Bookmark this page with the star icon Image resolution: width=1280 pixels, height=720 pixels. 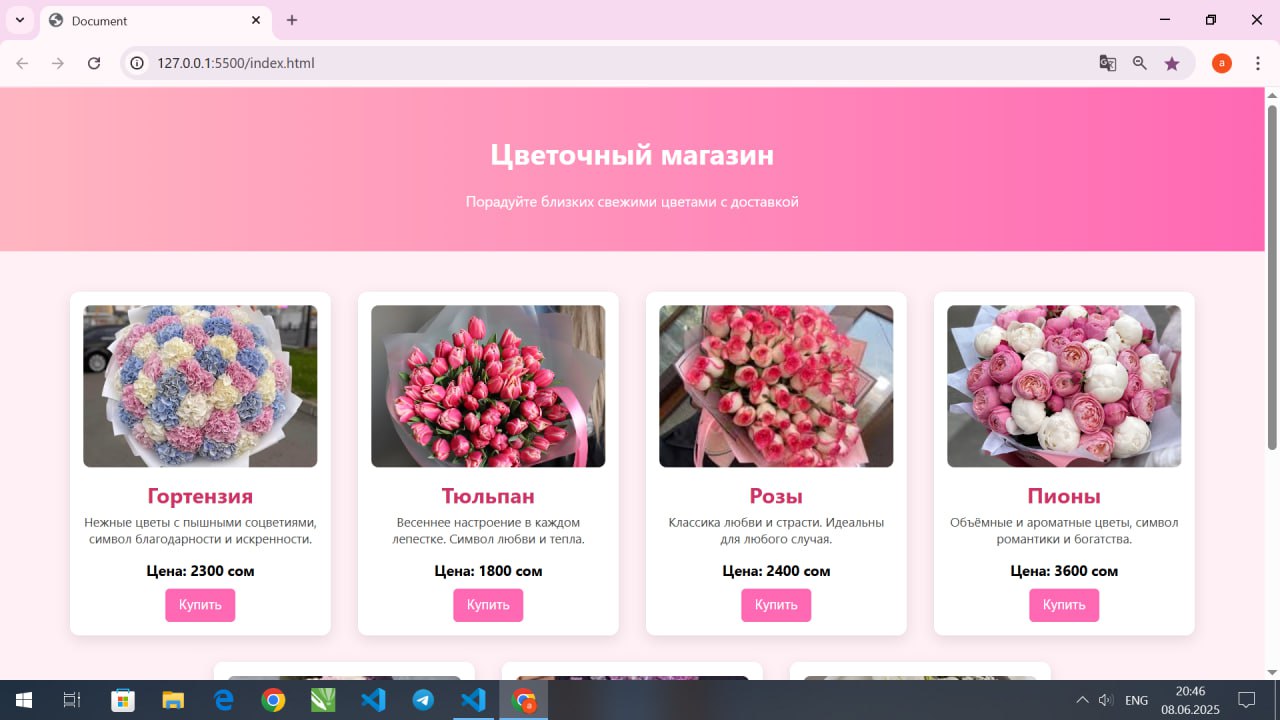pyautogui.click(x=1172, y=63)
